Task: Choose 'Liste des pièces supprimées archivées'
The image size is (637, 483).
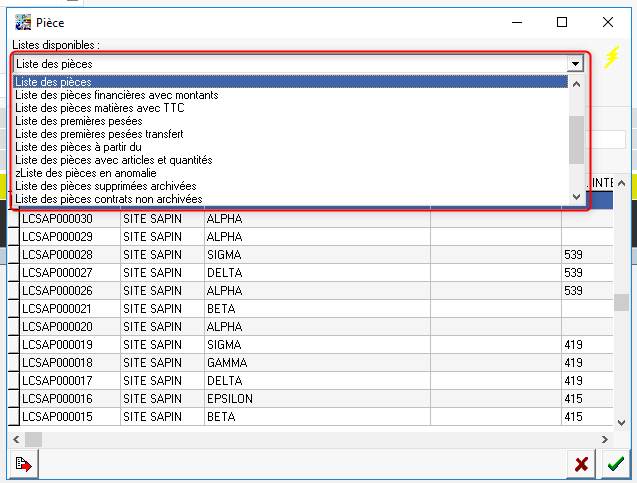Action: pyautogui.click(x=105, y=186)
